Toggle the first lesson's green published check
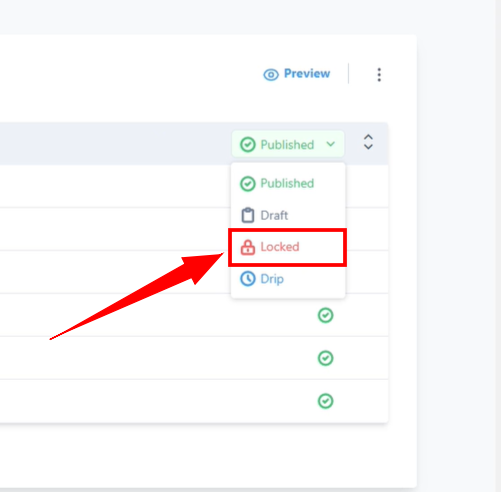The width and height of the screenshot is (501, 492). point(325,315)
